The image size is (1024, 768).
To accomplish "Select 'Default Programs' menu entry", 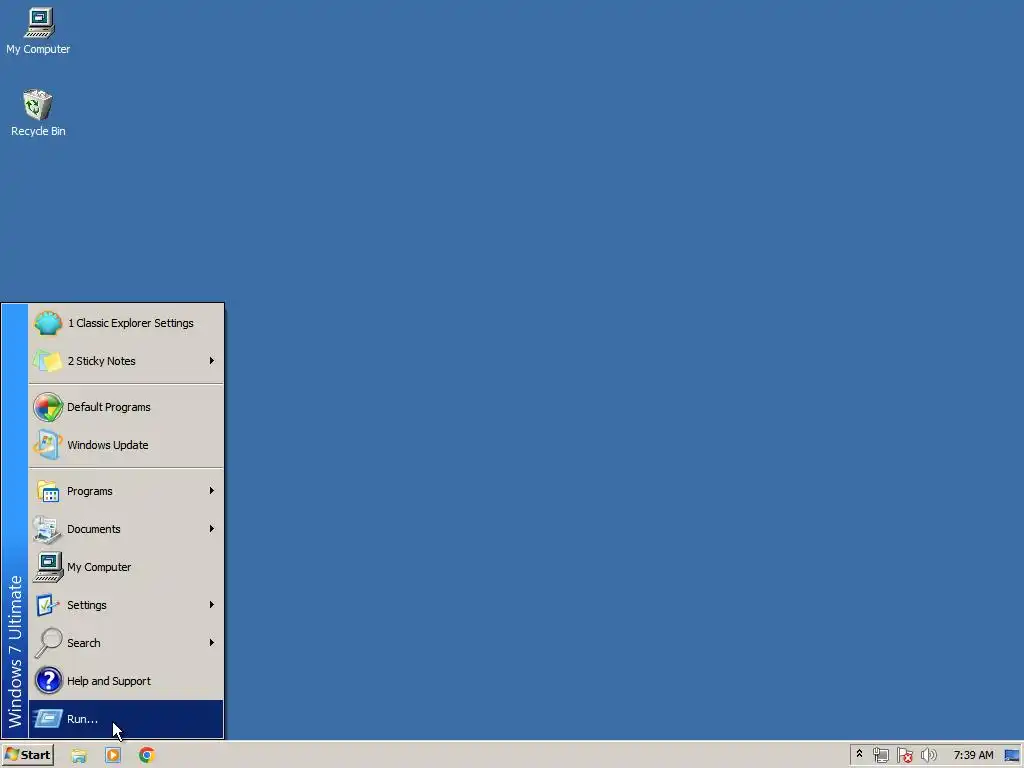I will click(x=126, y=407).
